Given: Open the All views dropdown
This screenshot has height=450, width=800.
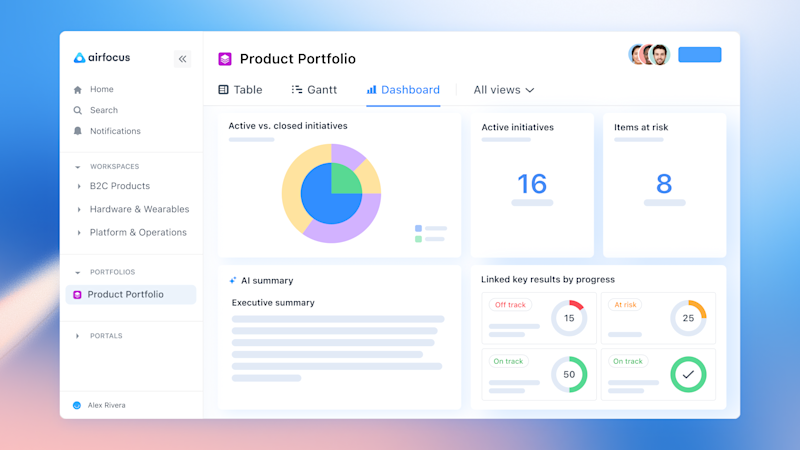Looking at the screenshot, I should click(x=504, y=90).
